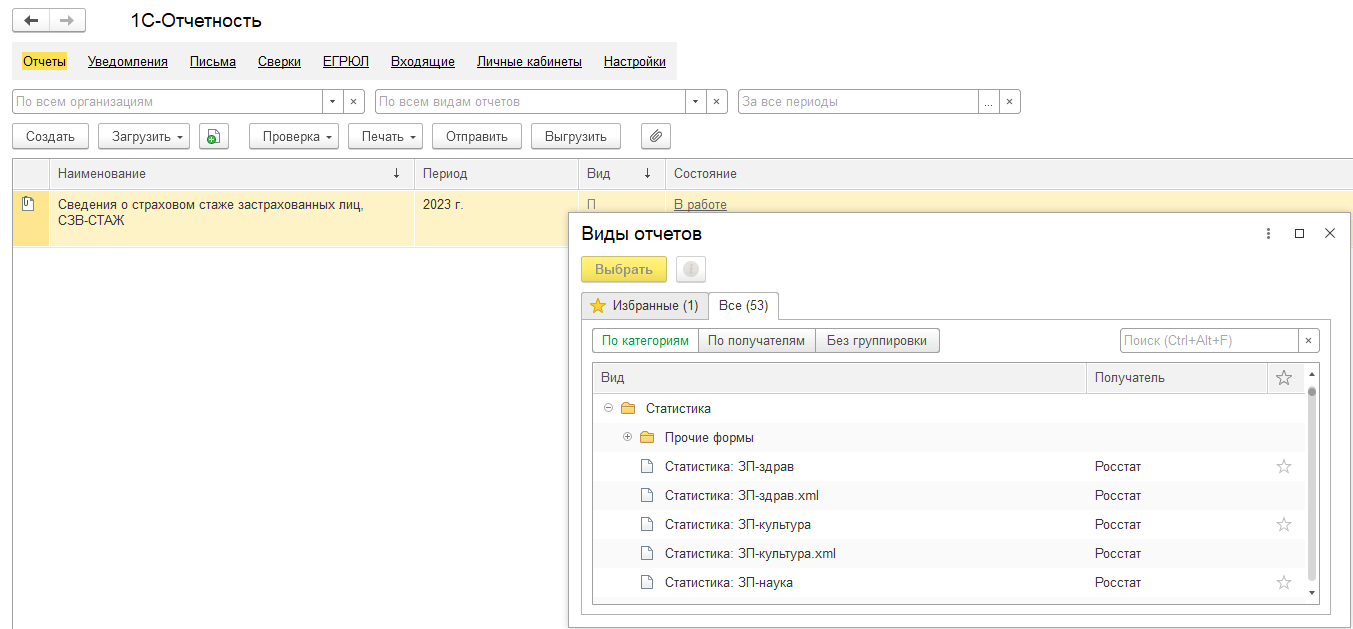Open the report types dropdown arrow

[696, 102]
